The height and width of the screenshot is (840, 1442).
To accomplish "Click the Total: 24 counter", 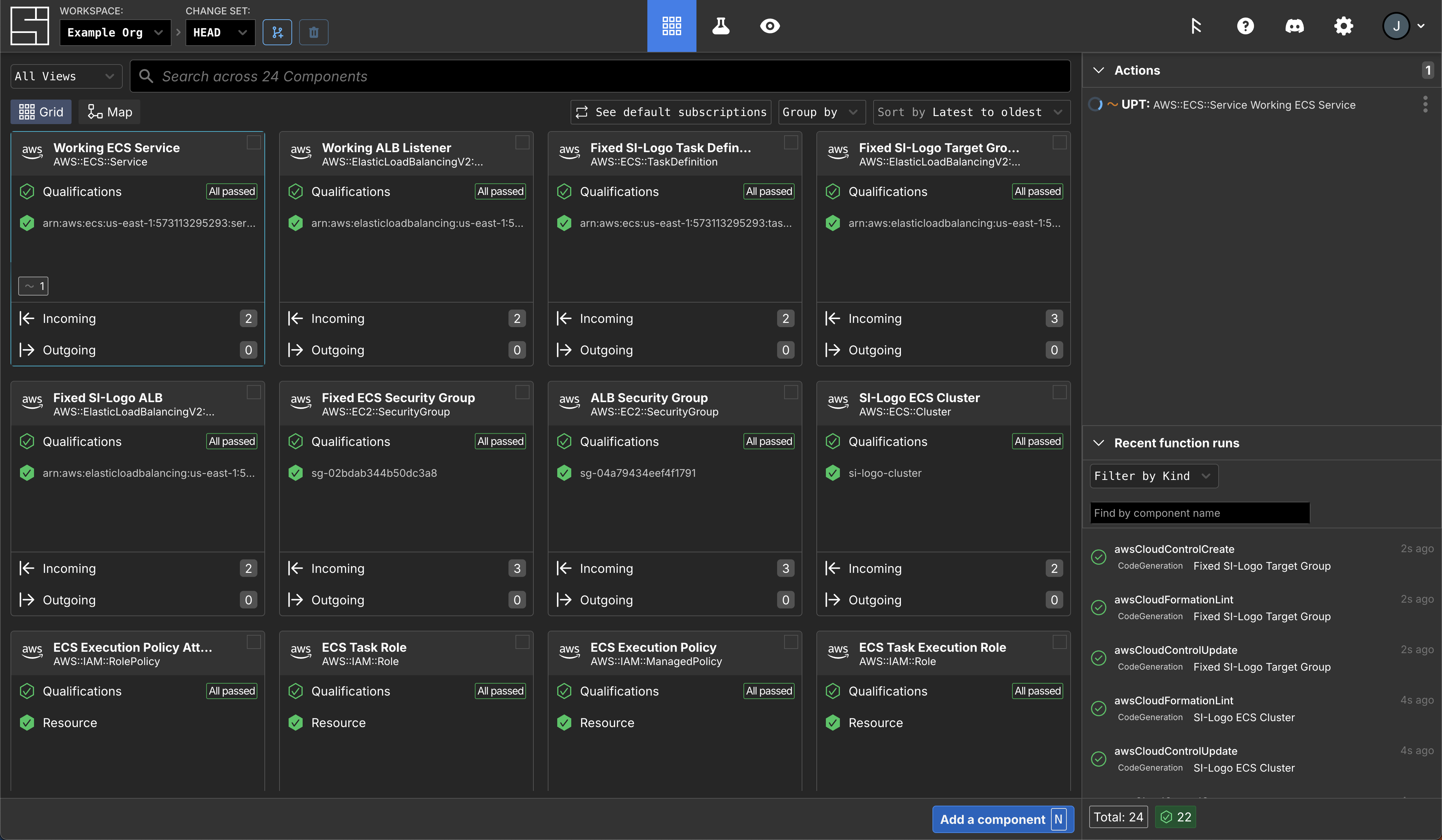I will point(1118,817).
